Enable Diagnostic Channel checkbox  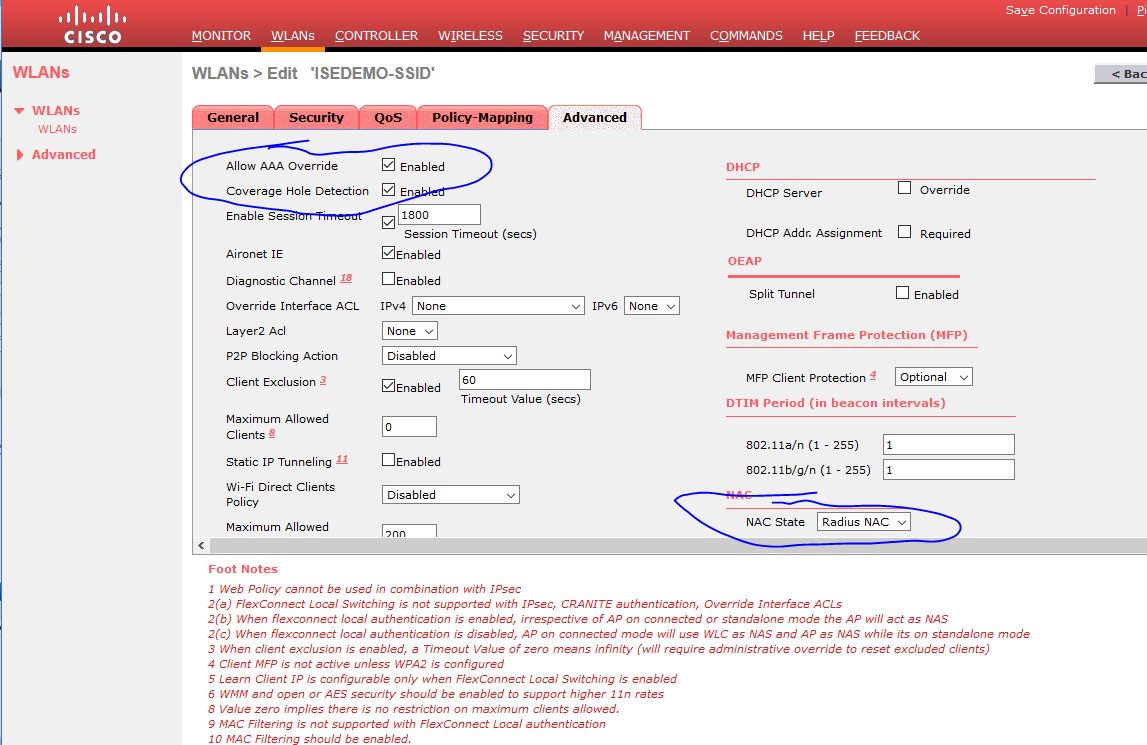tap(388, 279)
